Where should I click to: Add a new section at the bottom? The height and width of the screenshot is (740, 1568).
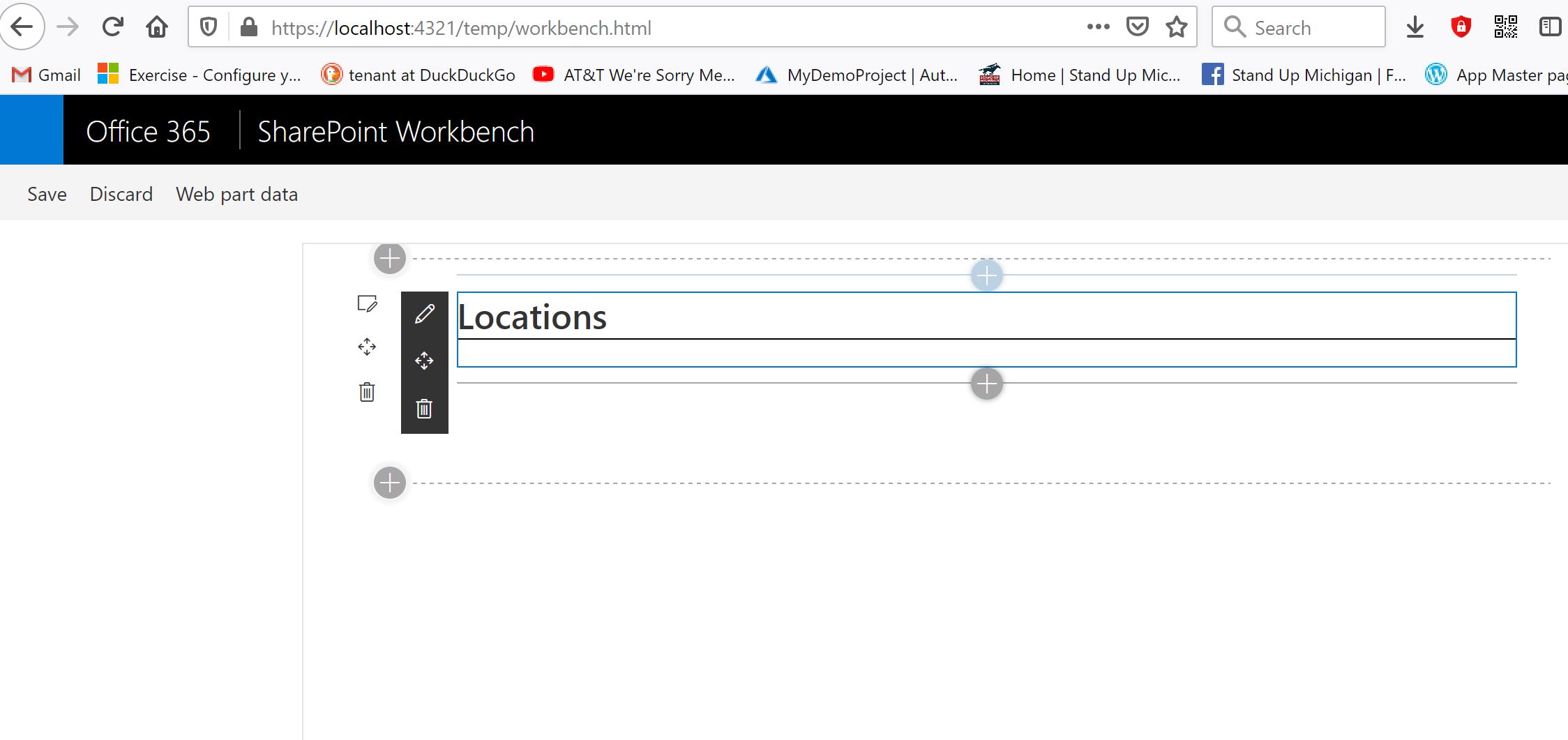(390, 483)
